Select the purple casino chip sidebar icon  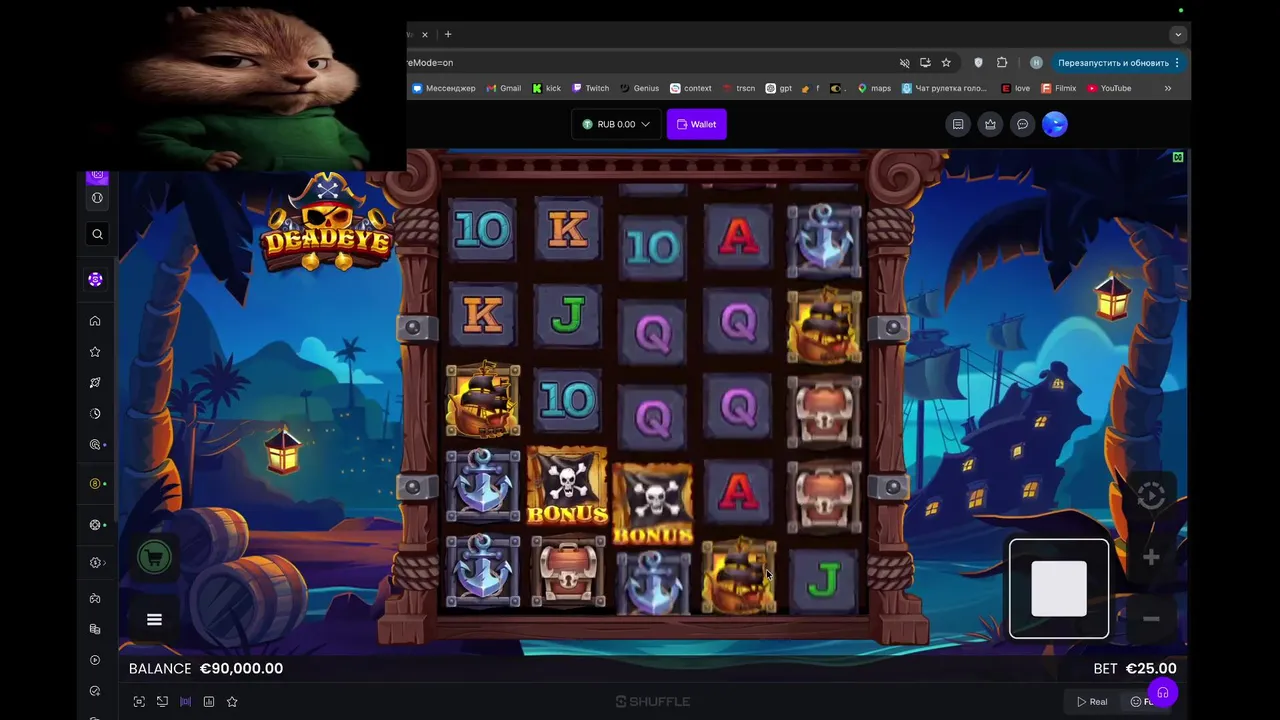(95, 280)
